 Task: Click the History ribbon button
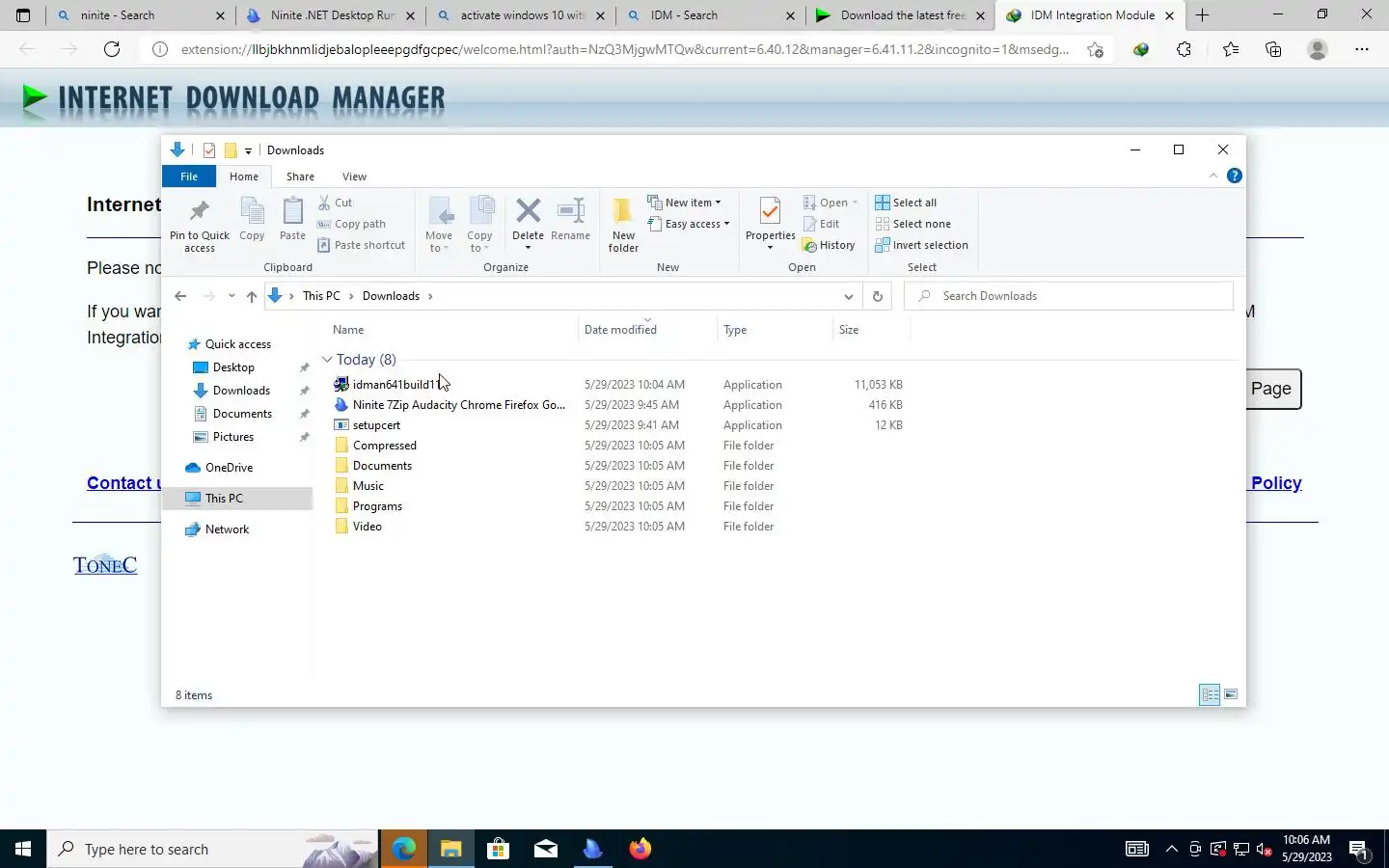pos(829,245)
